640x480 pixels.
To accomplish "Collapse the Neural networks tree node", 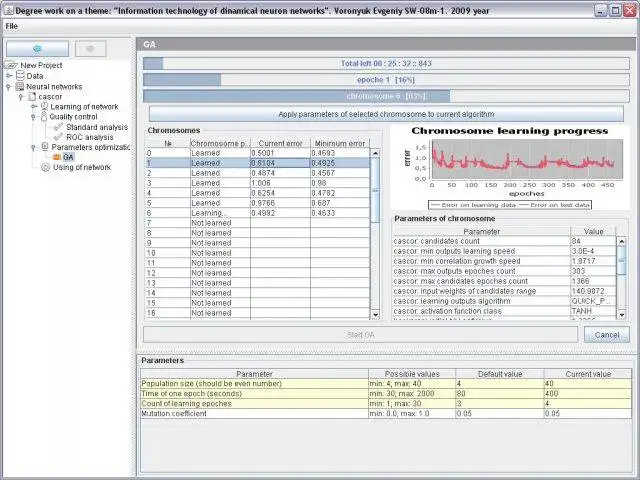I will 8,87.
